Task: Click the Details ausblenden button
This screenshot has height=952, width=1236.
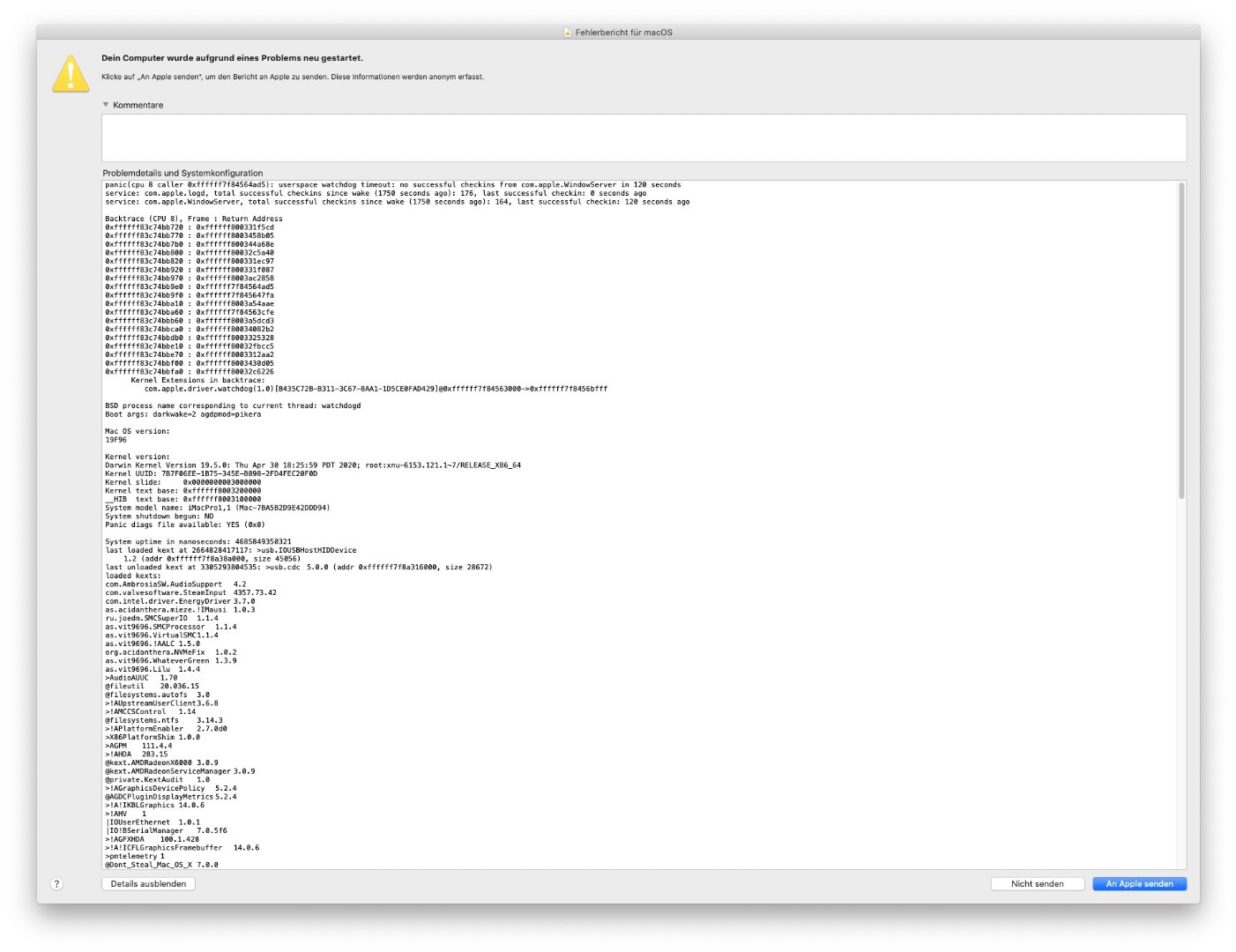Action: tap(148, 884)
